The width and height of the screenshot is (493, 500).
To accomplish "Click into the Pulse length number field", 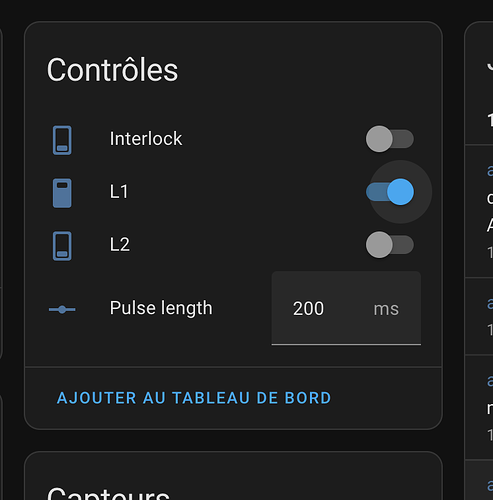I will click(346, 308).
